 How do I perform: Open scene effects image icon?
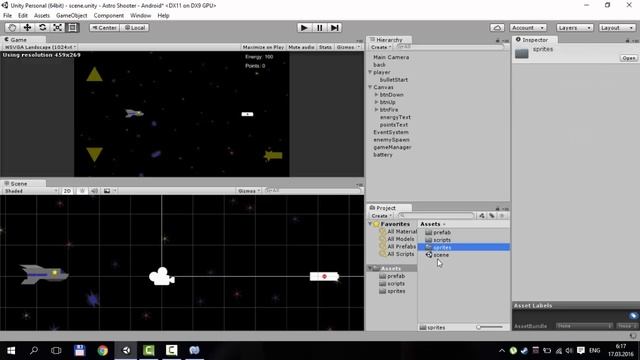tap(107, 191)
